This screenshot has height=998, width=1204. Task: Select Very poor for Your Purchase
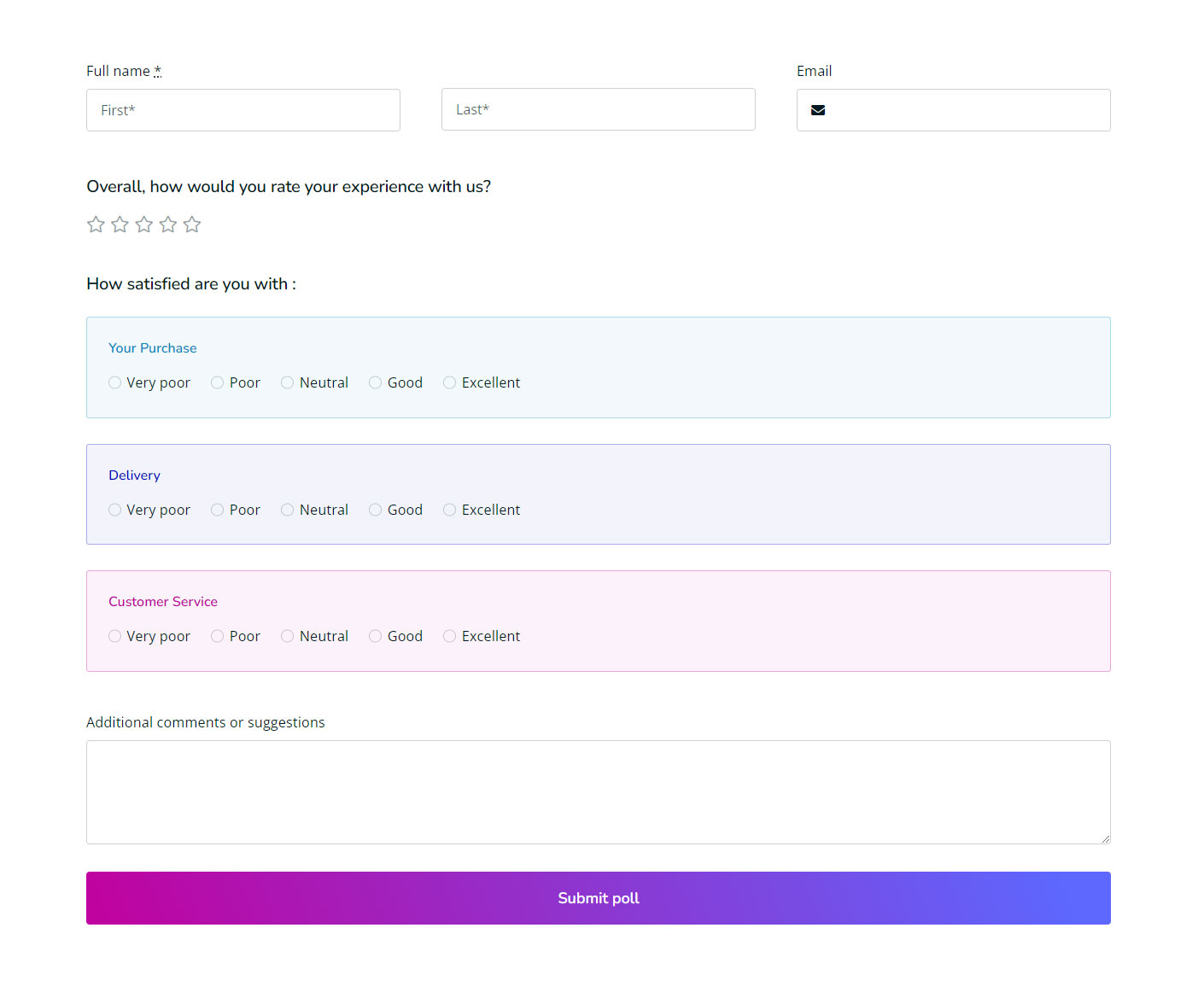tap(114, 382)
